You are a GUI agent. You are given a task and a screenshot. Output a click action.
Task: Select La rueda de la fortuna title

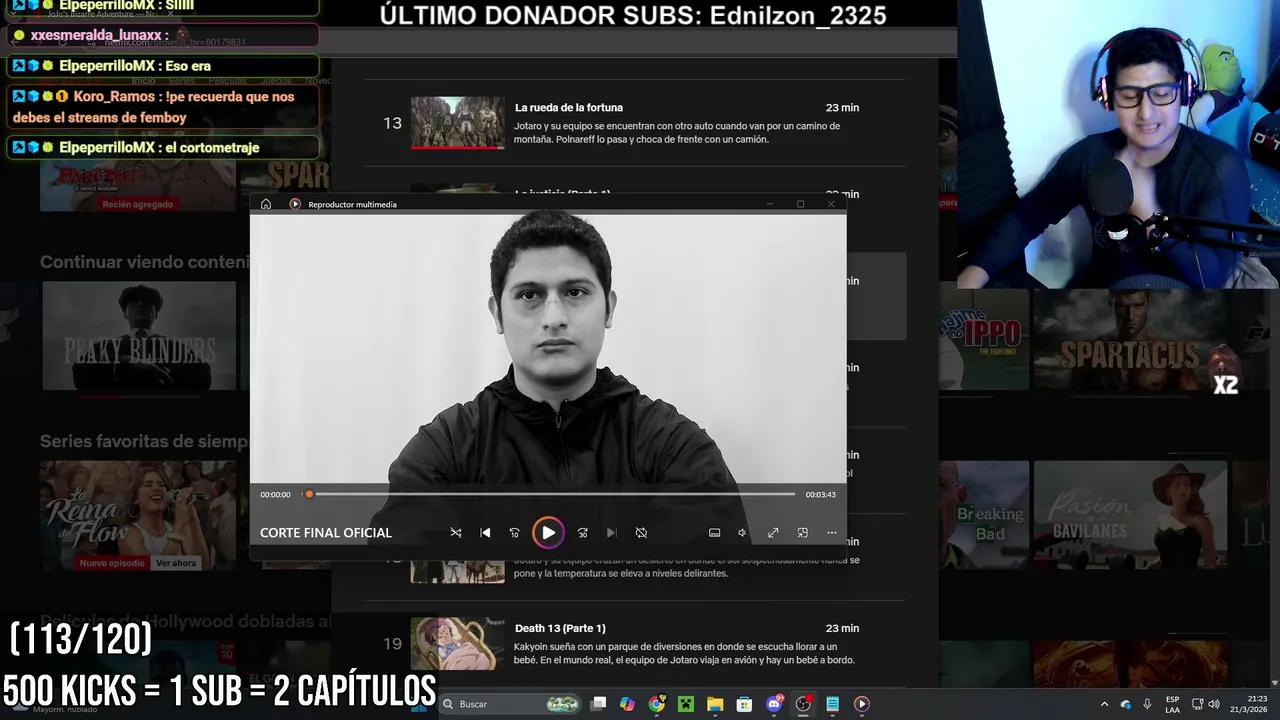pos(569,107)
